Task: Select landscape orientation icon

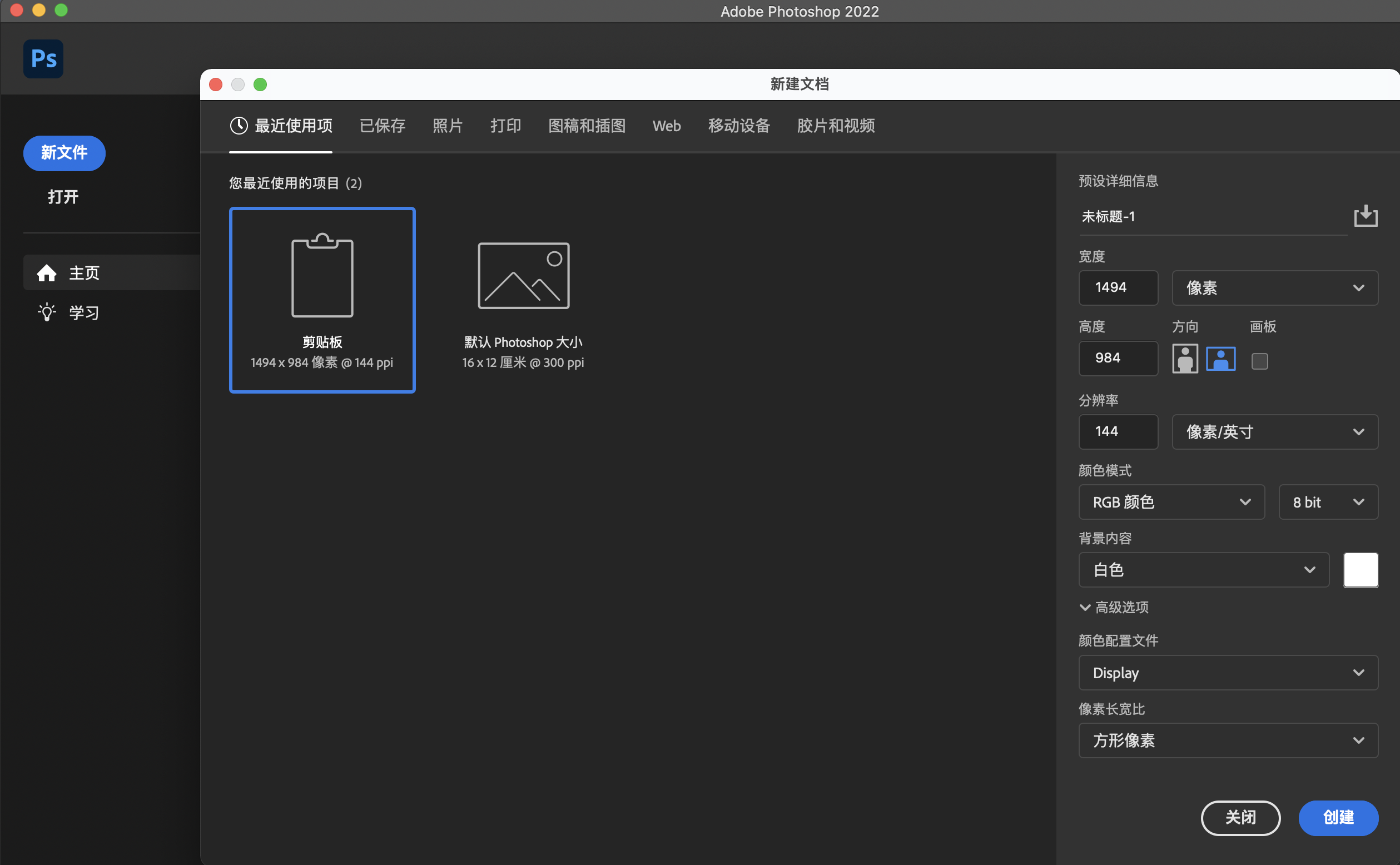Action: [x=1221, y=359]
